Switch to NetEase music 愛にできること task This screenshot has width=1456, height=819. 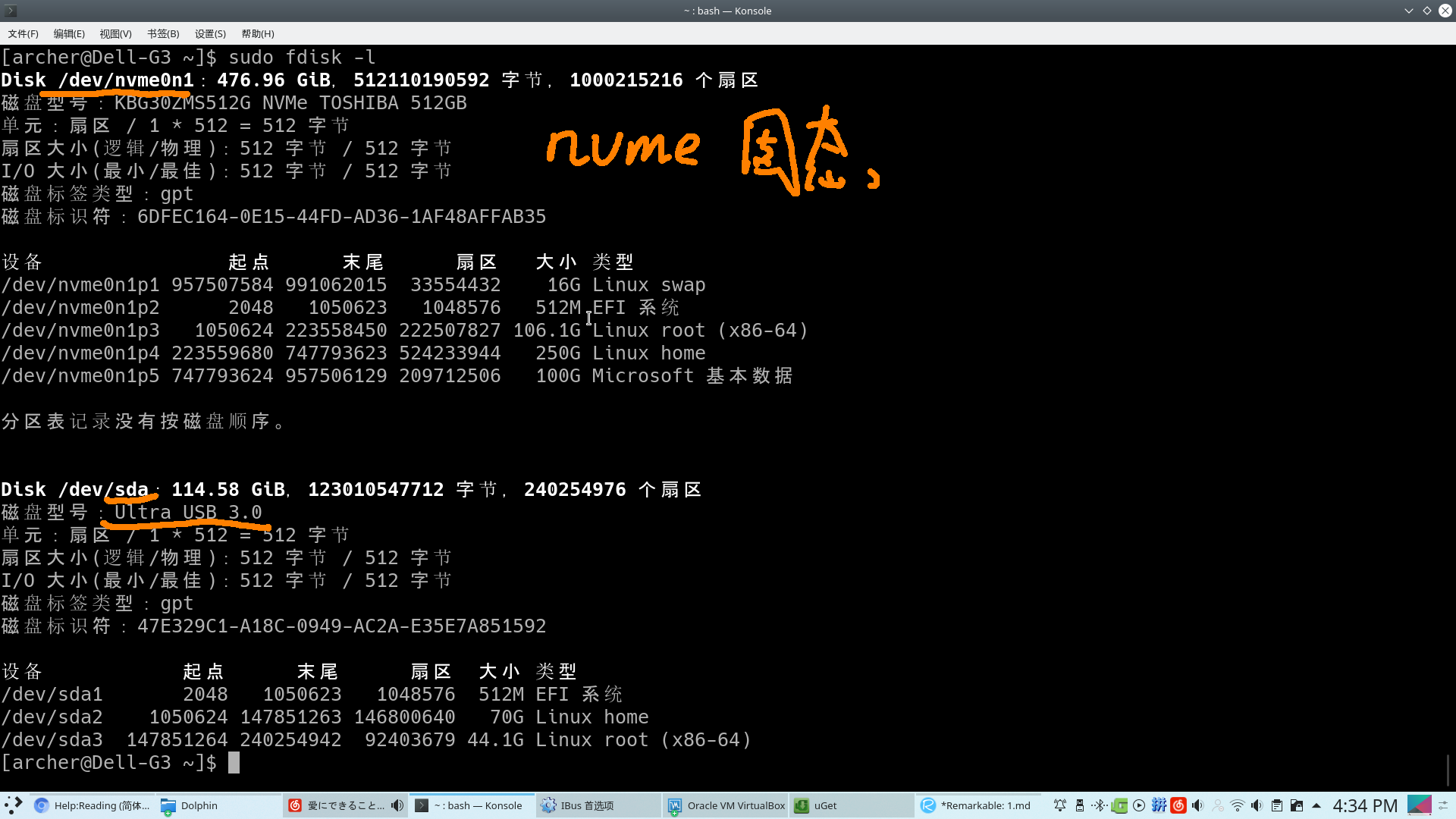(x=345, y=805)
